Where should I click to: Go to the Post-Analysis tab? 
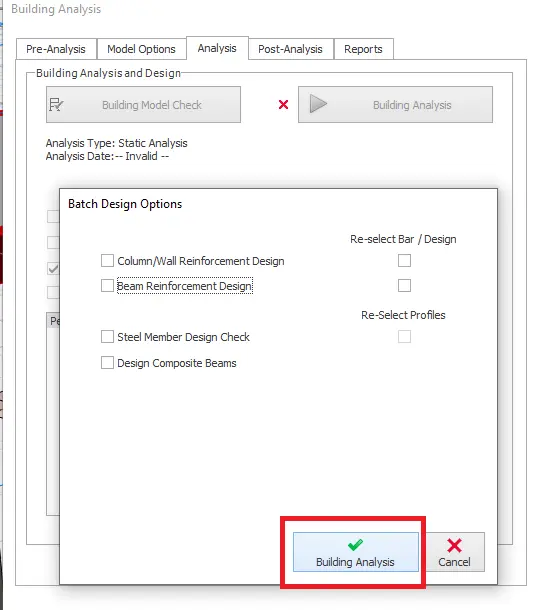click(x=290, y=49)
